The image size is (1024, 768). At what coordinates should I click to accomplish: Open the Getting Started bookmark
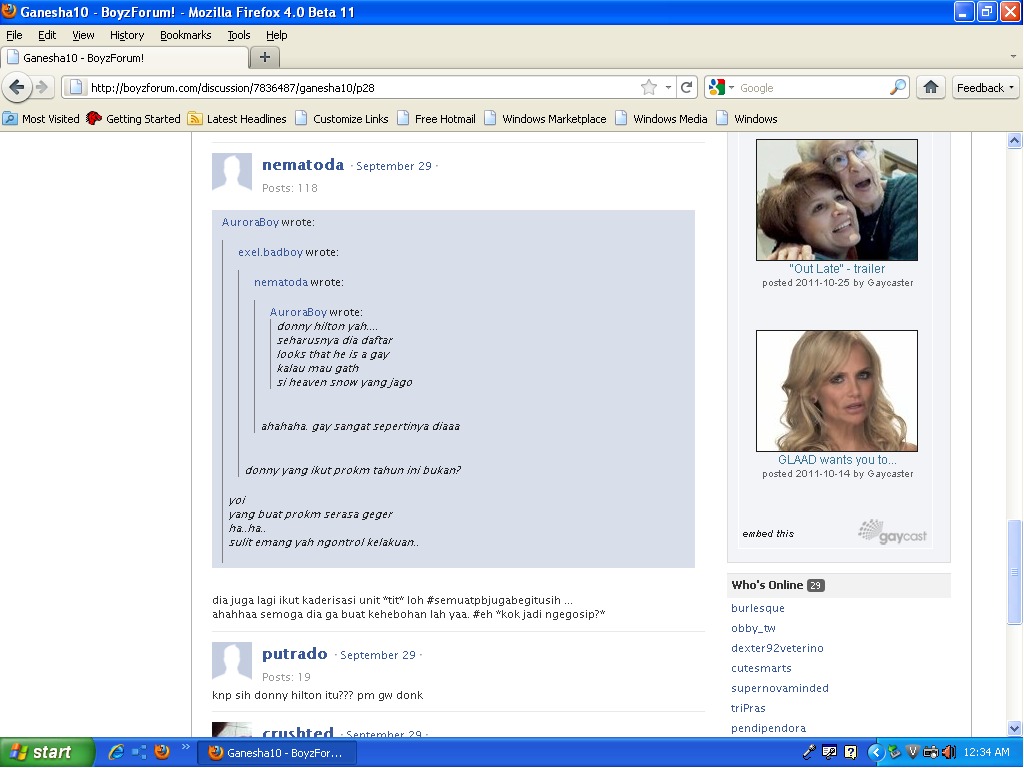point(134,119)
